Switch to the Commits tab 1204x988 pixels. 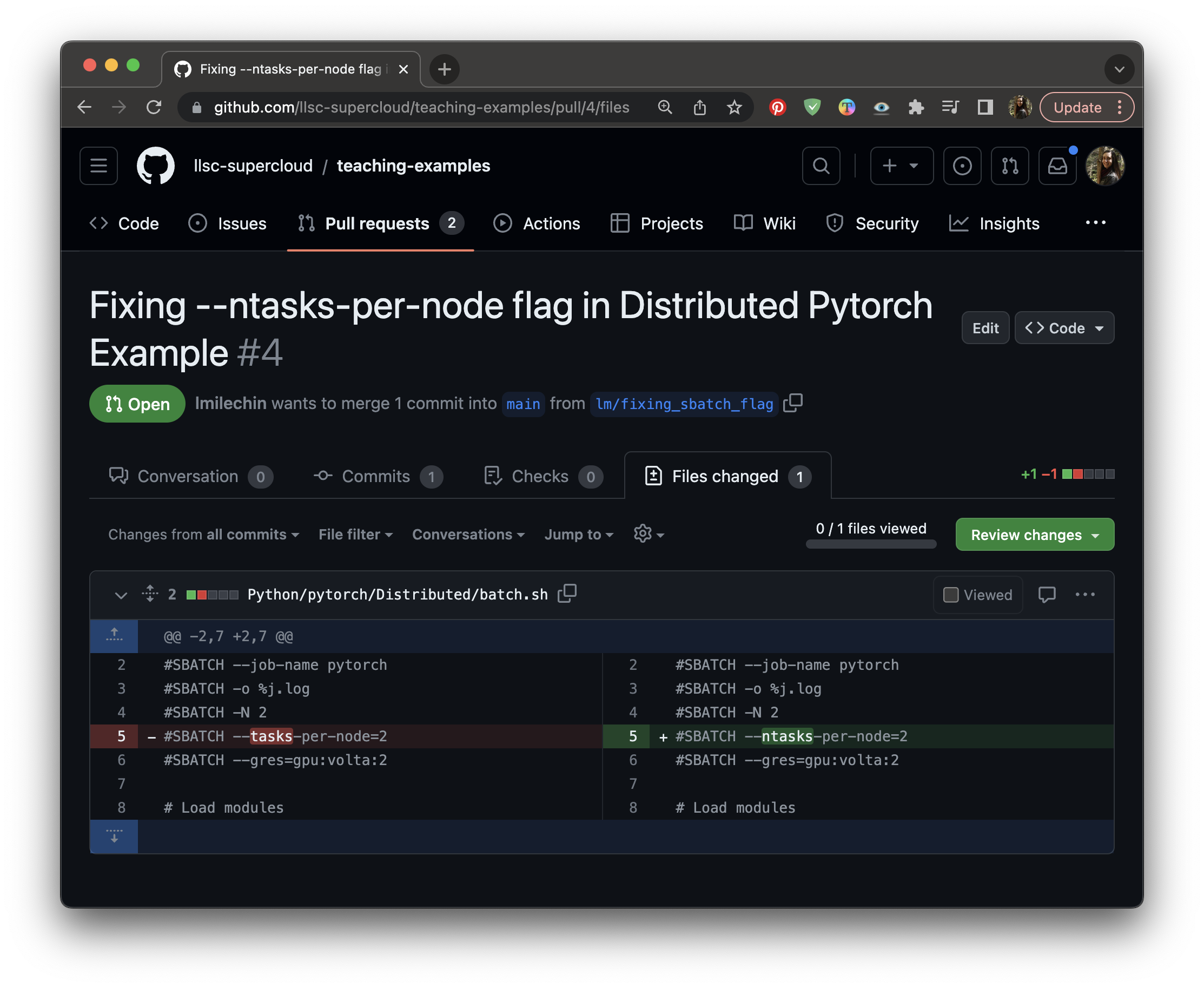pos(378,476)
